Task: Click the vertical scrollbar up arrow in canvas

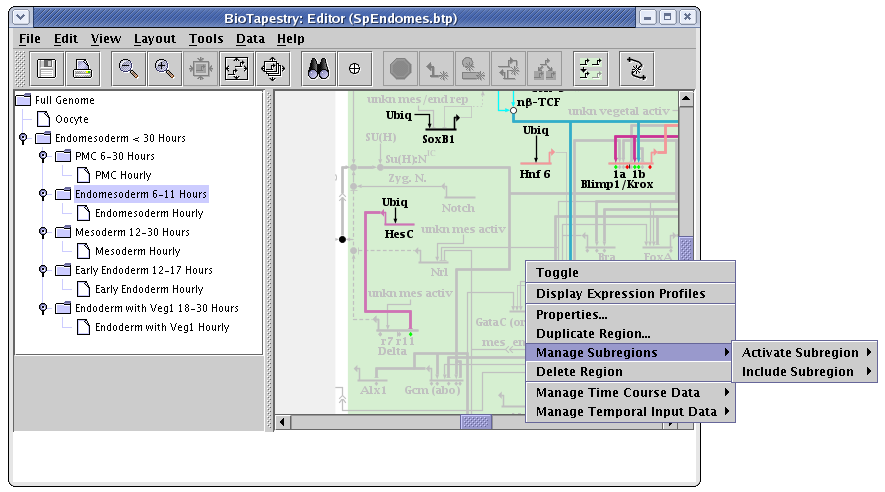Action: 685,100
